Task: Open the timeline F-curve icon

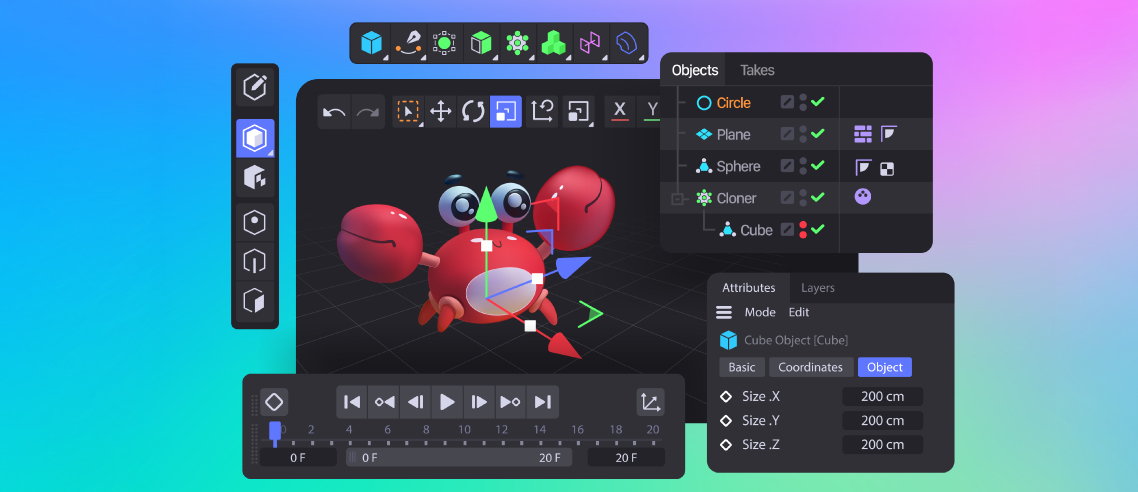Action: pyautogui.click(x=650, y=402)
